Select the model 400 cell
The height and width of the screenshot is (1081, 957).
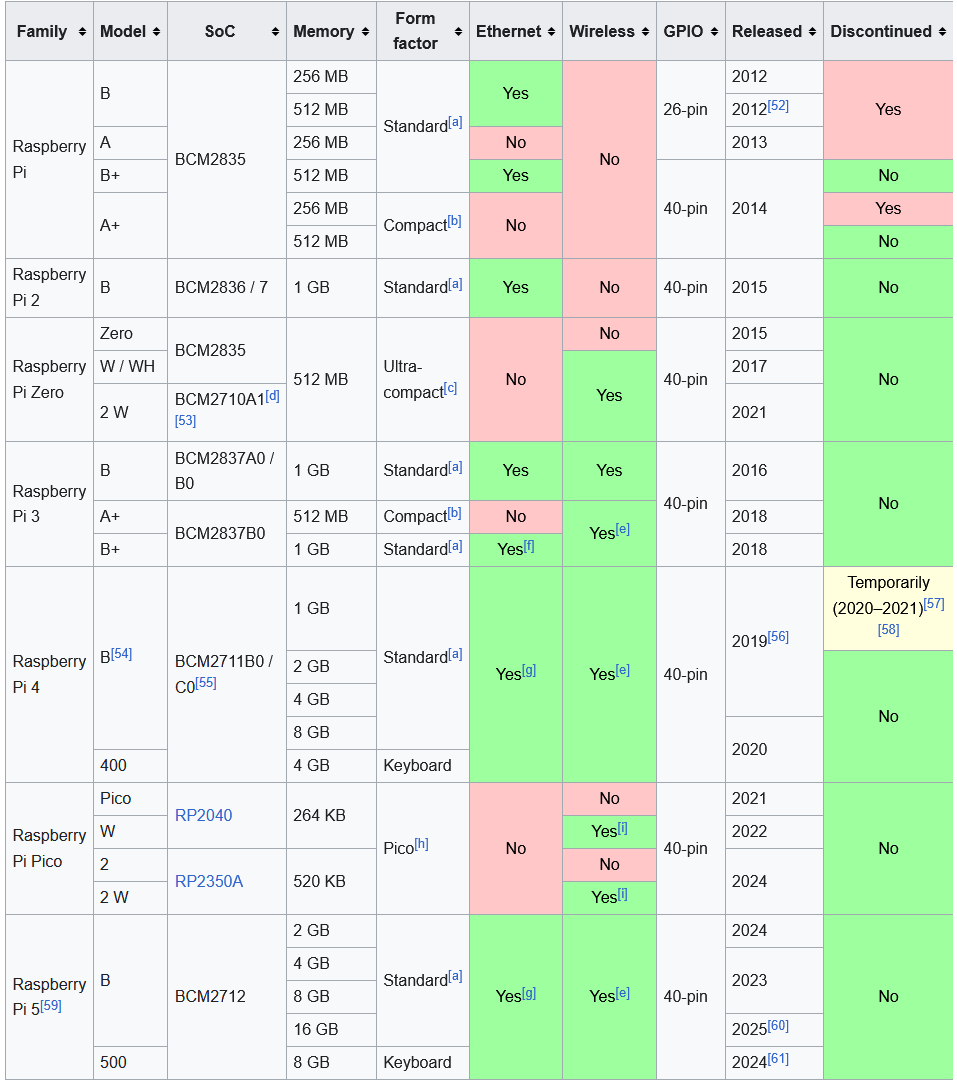tap(130, 766)
